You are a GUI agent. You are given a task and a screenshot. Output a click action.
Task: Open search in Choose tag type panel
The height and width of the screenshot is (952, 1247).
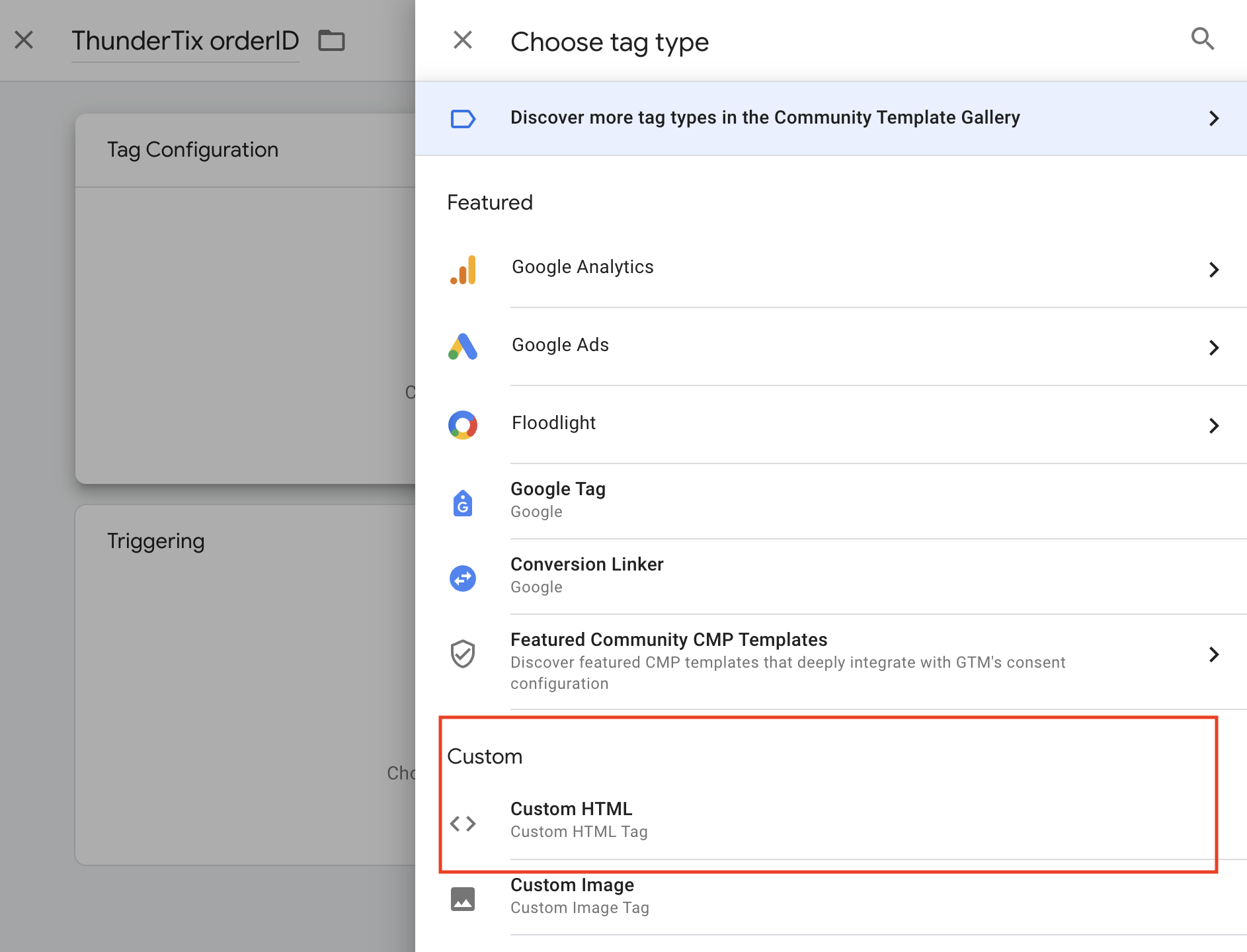(1202, 39)
